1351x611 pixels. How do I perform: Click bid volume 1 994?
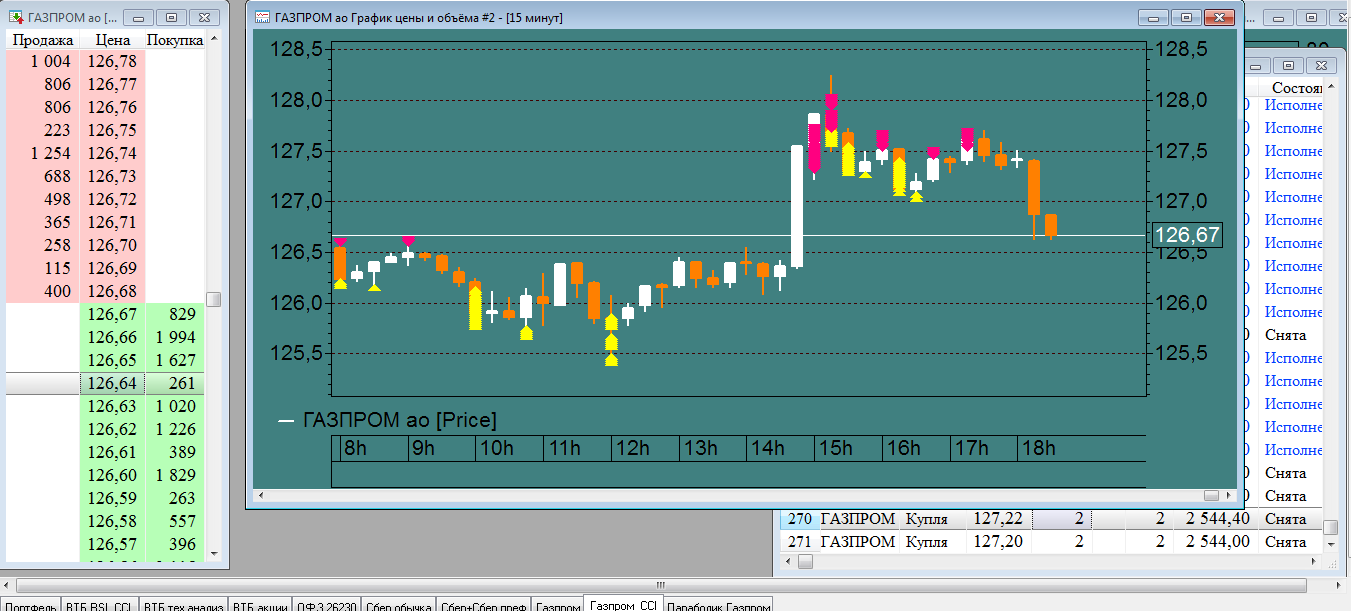[175, 337]
